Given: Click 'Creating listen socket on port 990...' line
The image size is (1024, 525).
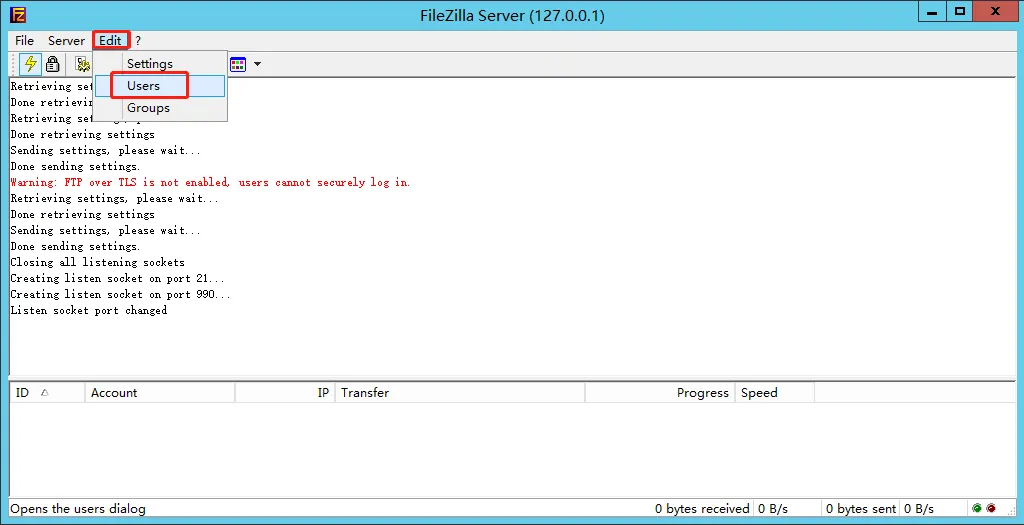Looking at the screenshot, I should click(x=121, y=294).
